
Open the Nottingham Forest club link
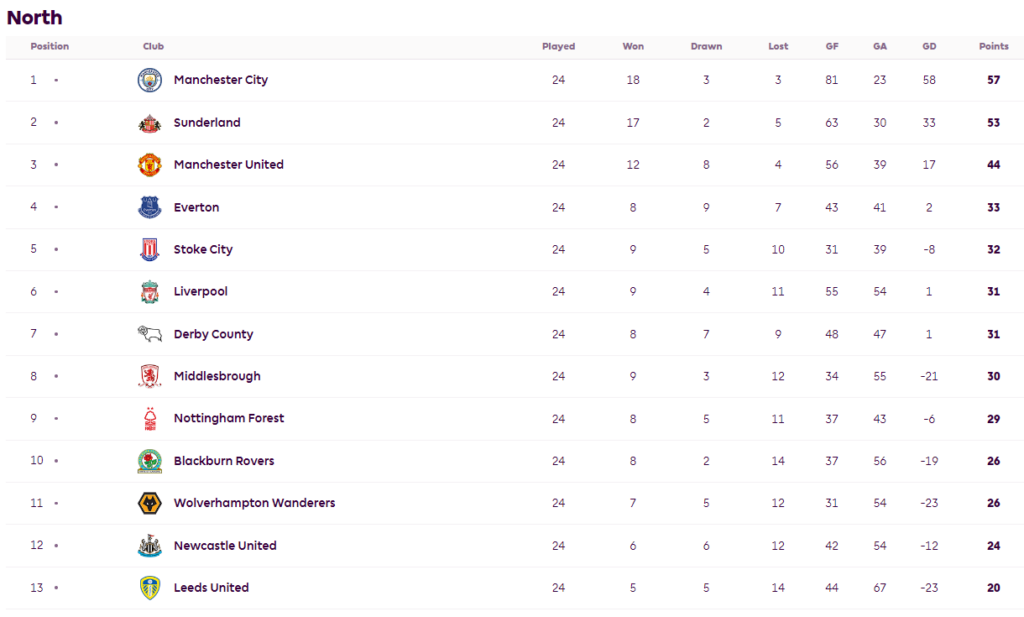click(228, 418)
